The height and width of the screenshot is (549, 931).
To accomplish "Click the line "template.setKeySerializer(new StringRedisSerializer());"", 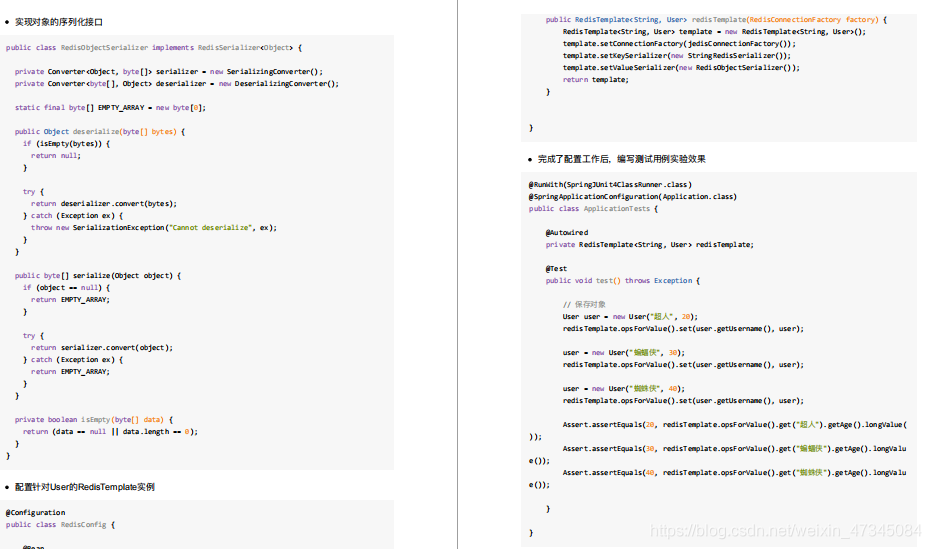I will click(x=677, y=56).
